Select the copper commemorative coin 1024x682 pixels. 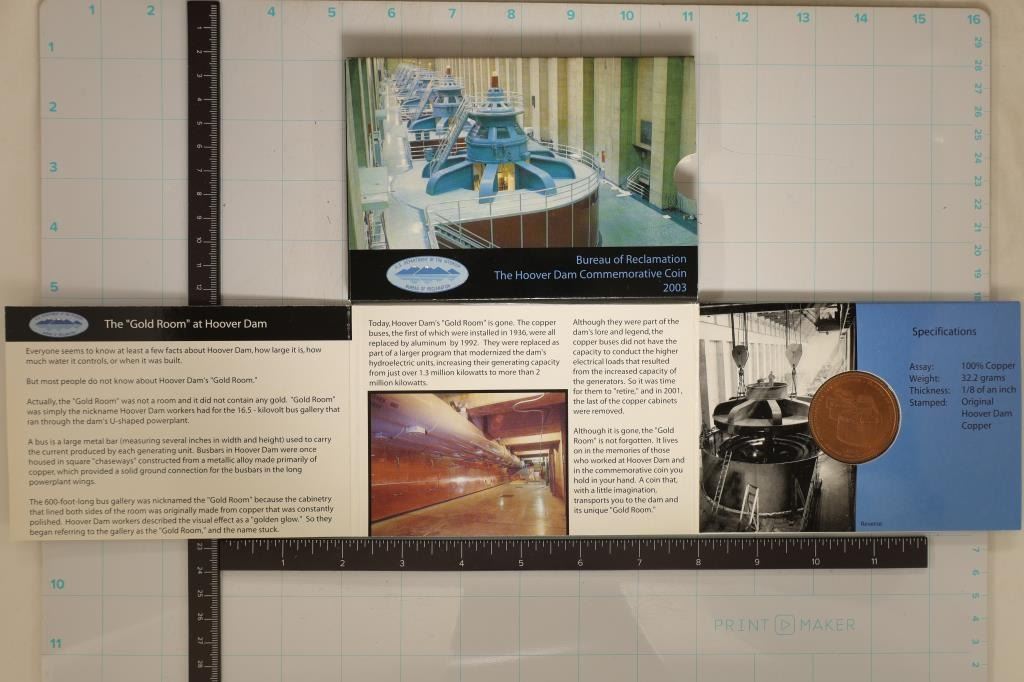point(854,417)
